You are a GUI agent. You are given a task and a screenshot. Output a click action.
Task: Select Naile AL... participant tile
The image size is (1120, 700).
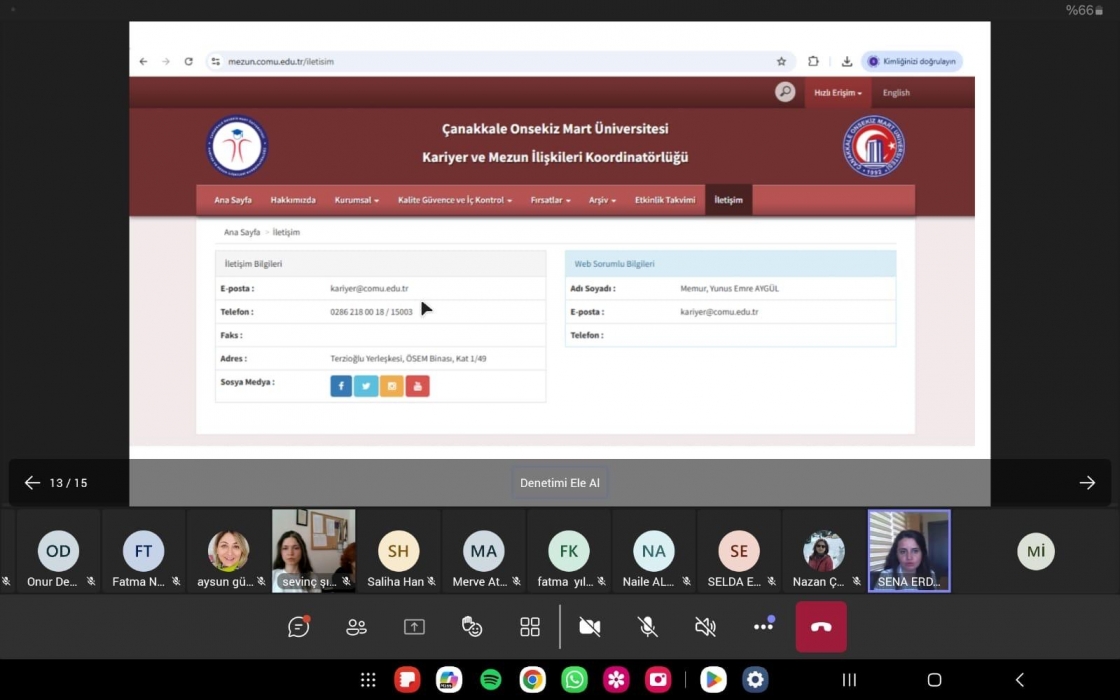coord(654,551)
